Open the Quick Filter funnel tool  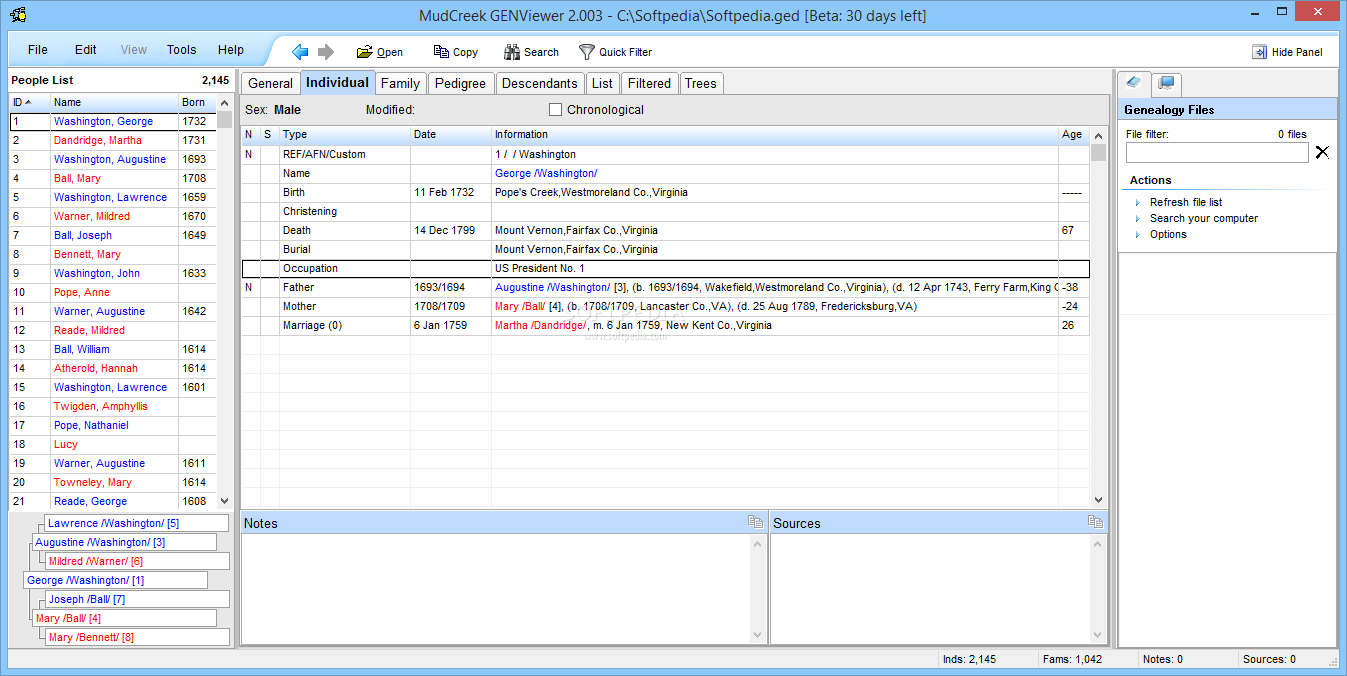(x=615, y=52)
